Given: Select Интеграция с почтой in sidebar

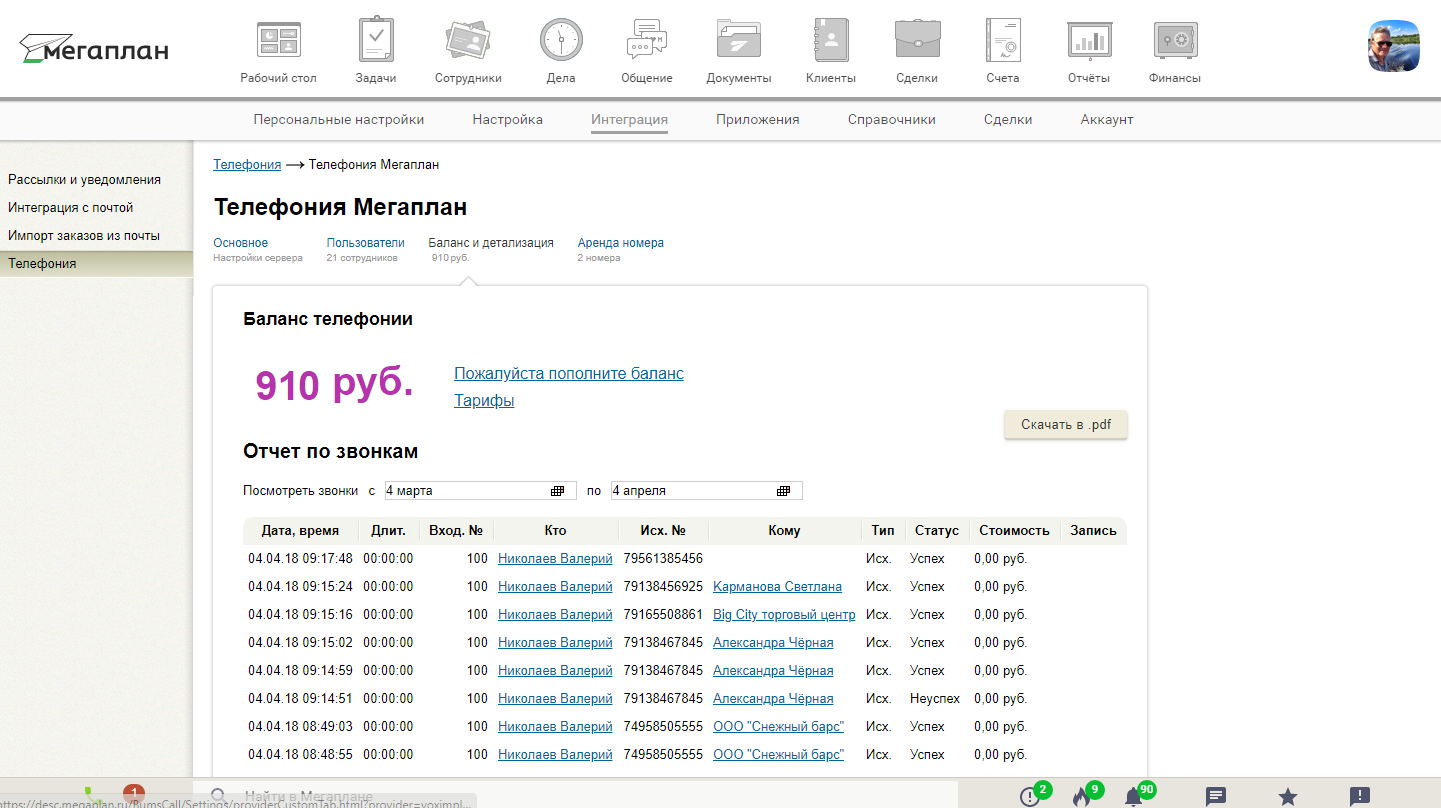Looking at the screenshot, I should [x=71, y=208].
